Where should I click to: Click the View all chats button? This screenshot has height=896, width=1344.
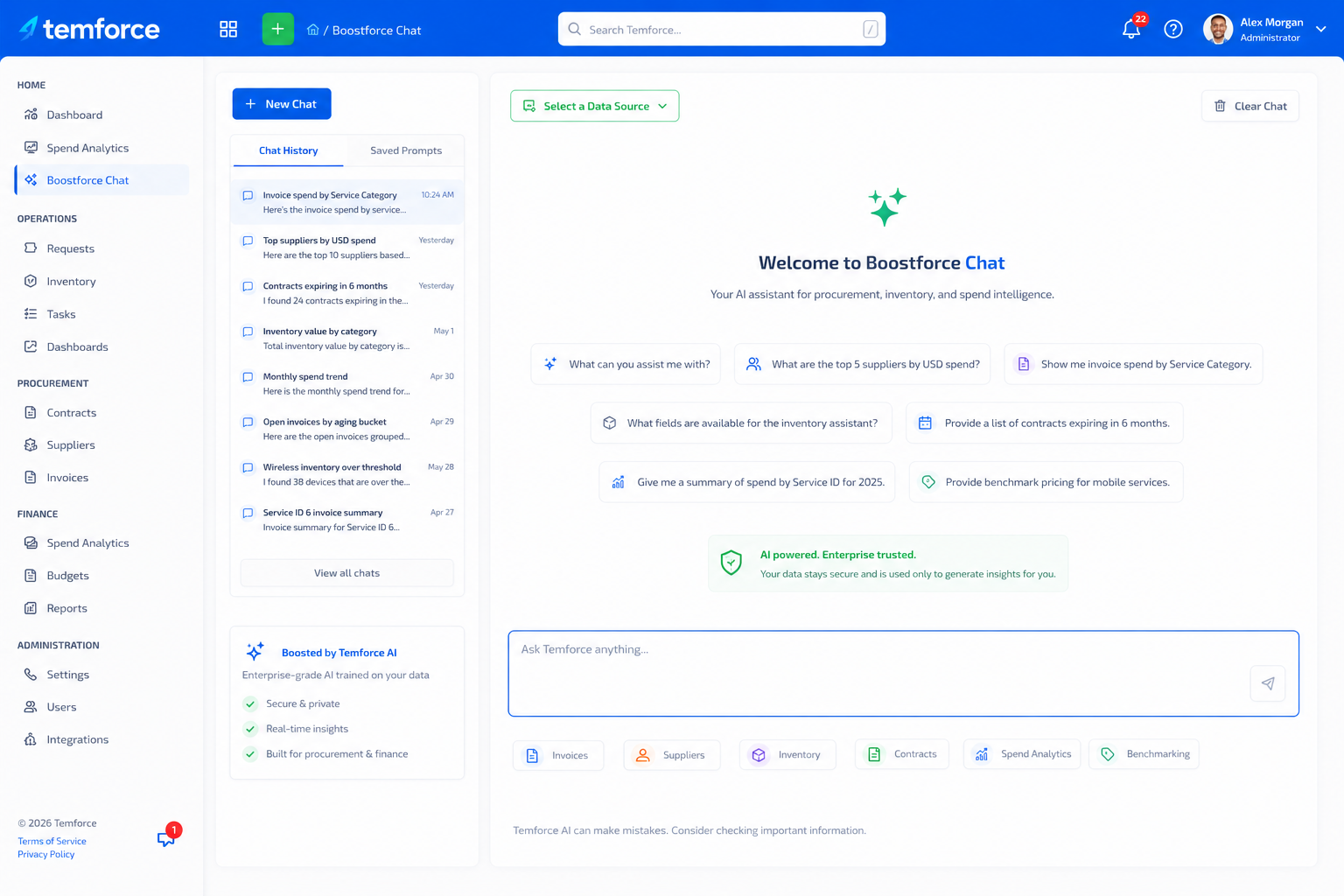point(347,573)
